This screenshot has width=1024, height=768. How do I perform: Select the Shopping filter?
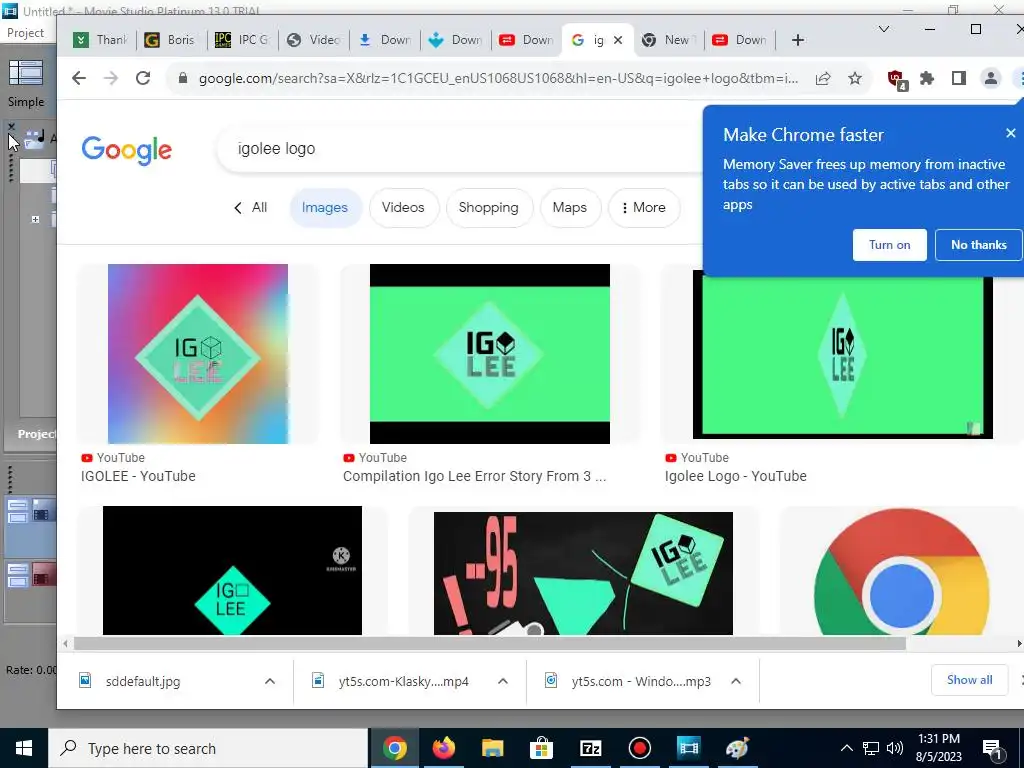click(488, 208)
